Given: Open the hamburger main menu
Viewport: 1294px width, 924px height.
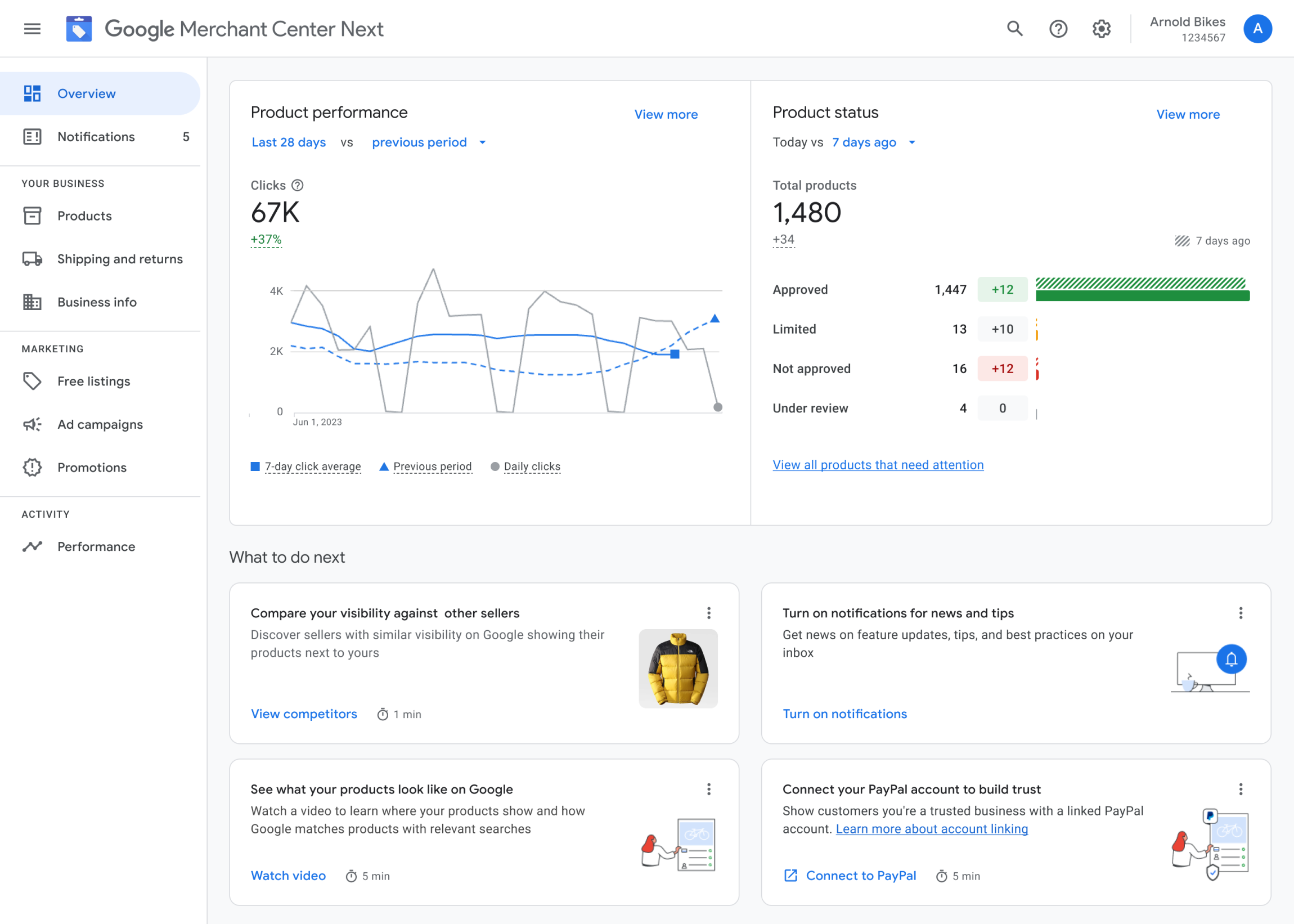Looking at the screenshot, I should 33,29.
